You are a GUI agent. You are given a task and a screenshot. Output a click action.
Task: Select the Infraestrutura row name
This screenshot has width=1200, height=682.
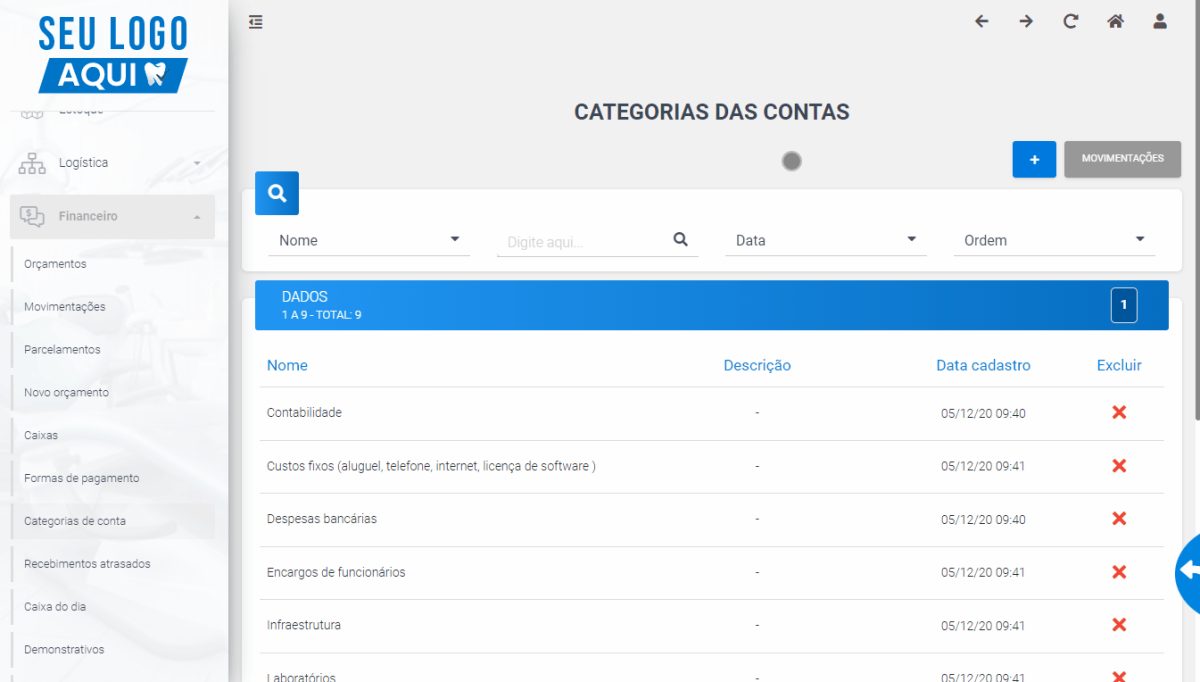point(304,625)
